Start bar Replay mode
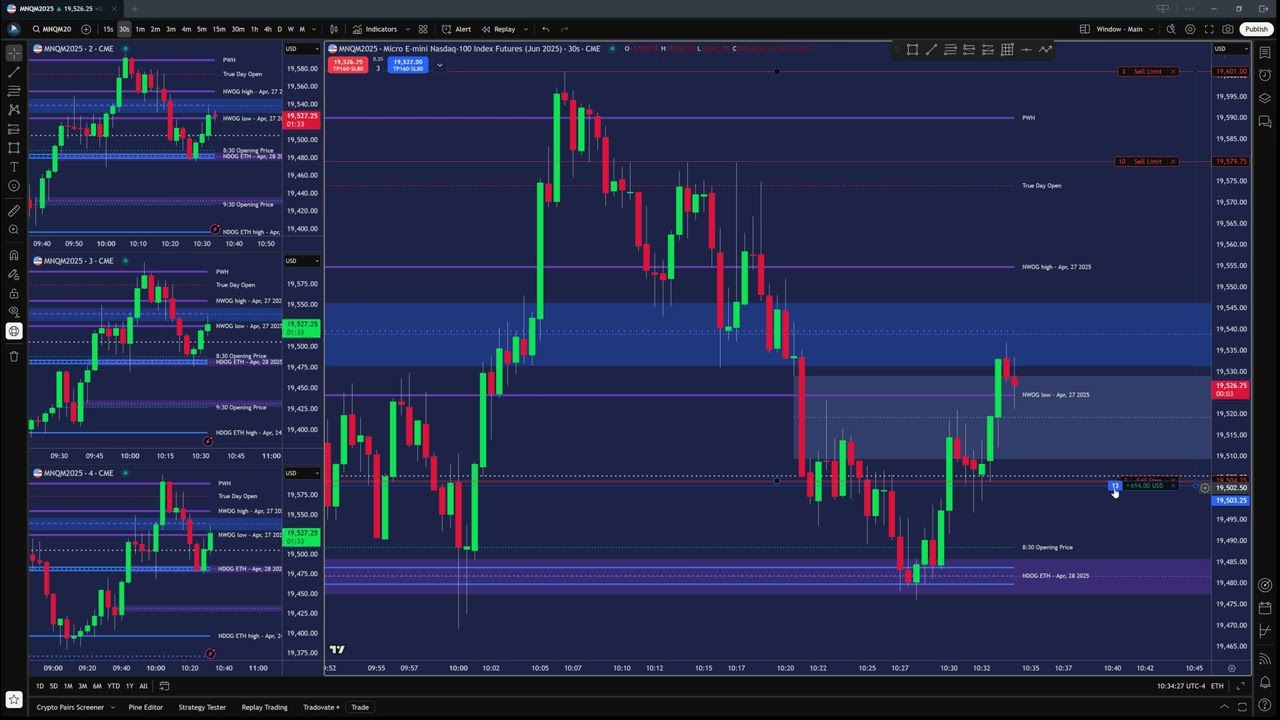The image size is (1280, 720). (498, 29)
